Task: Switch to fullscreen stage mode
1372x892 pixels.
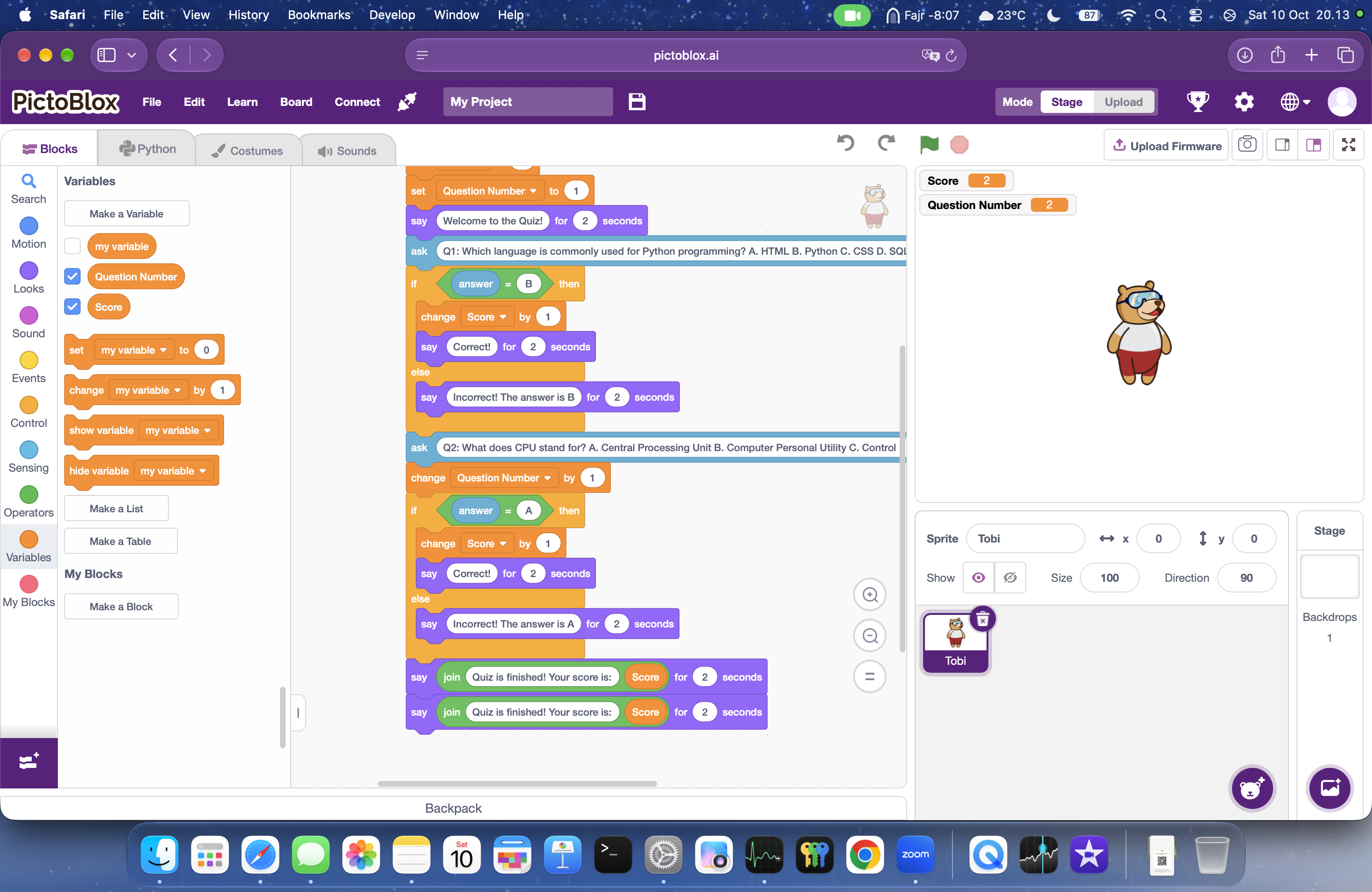Action: point(1348,144)
